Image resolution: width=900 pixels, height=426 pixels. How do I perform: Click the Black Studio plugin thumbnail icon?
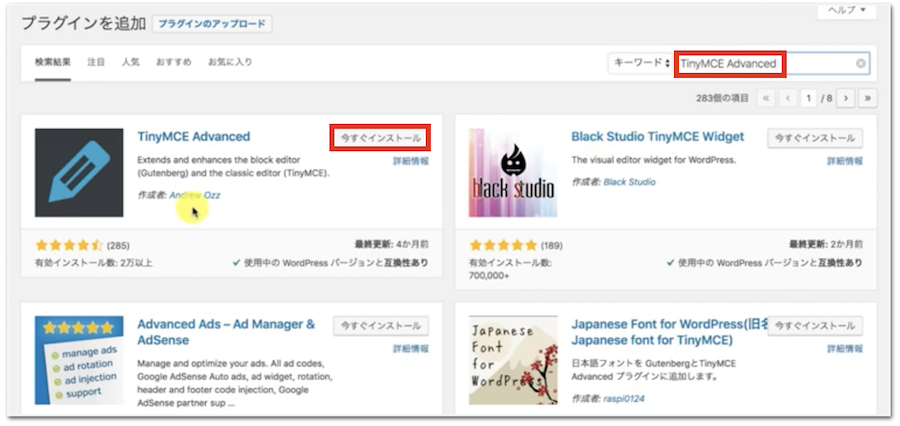click(512, 172)
